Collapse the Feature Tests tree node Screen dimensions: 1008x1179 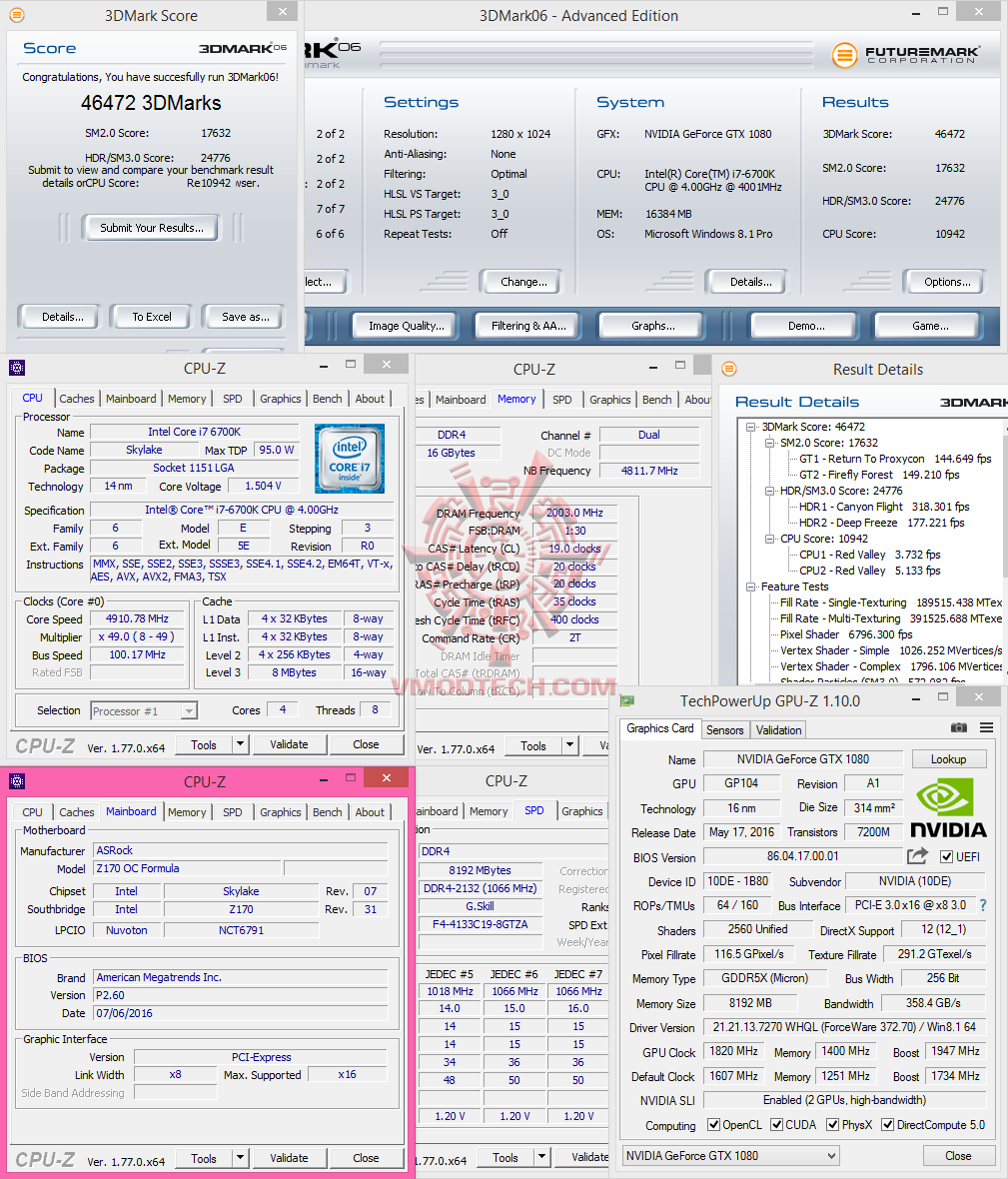point(750,587)
